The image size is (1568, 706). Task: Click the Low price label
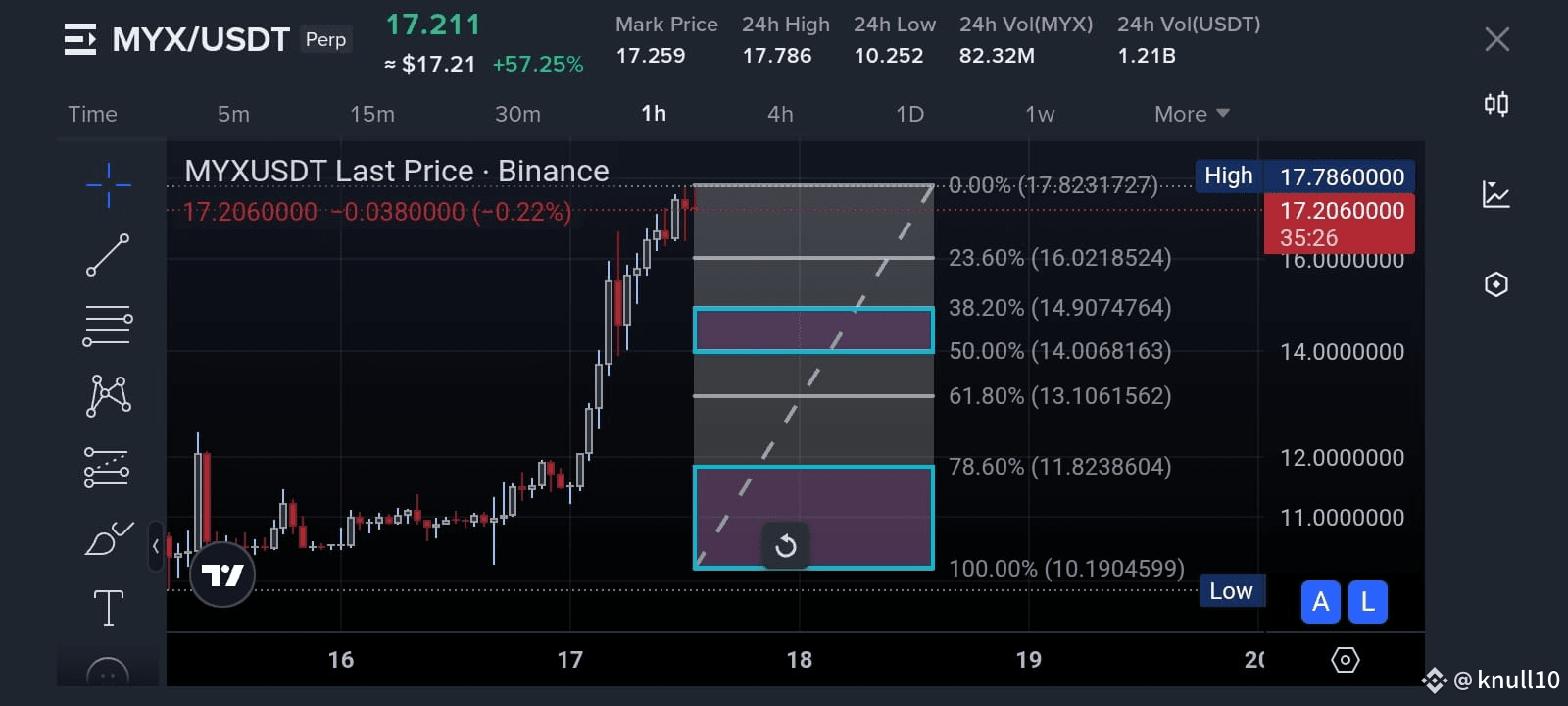[x=1231, y=591]
